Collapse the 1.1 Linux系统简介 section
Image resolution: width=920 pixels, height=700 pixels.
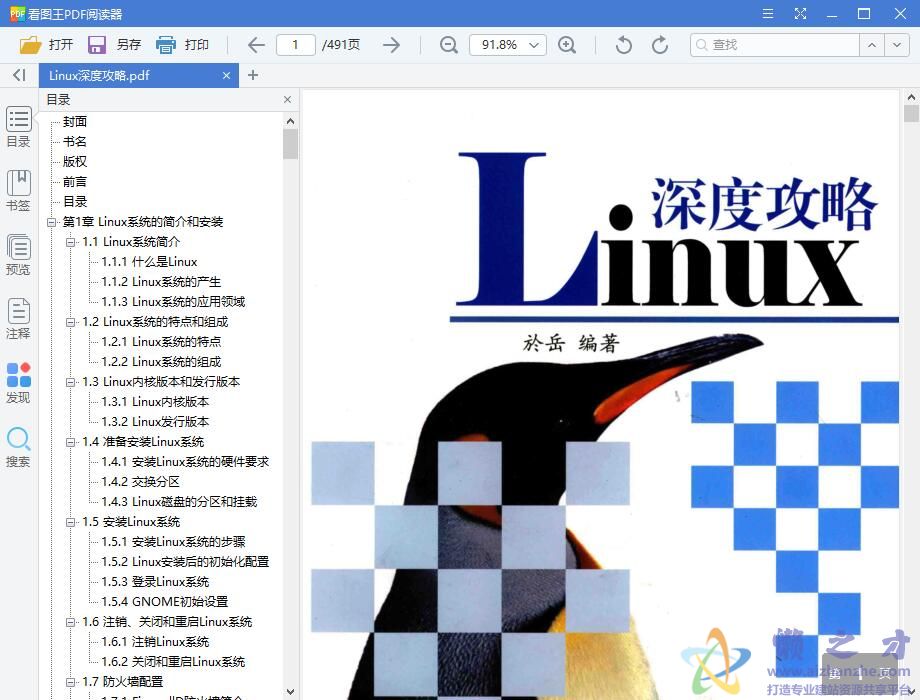tap(70, 241)
